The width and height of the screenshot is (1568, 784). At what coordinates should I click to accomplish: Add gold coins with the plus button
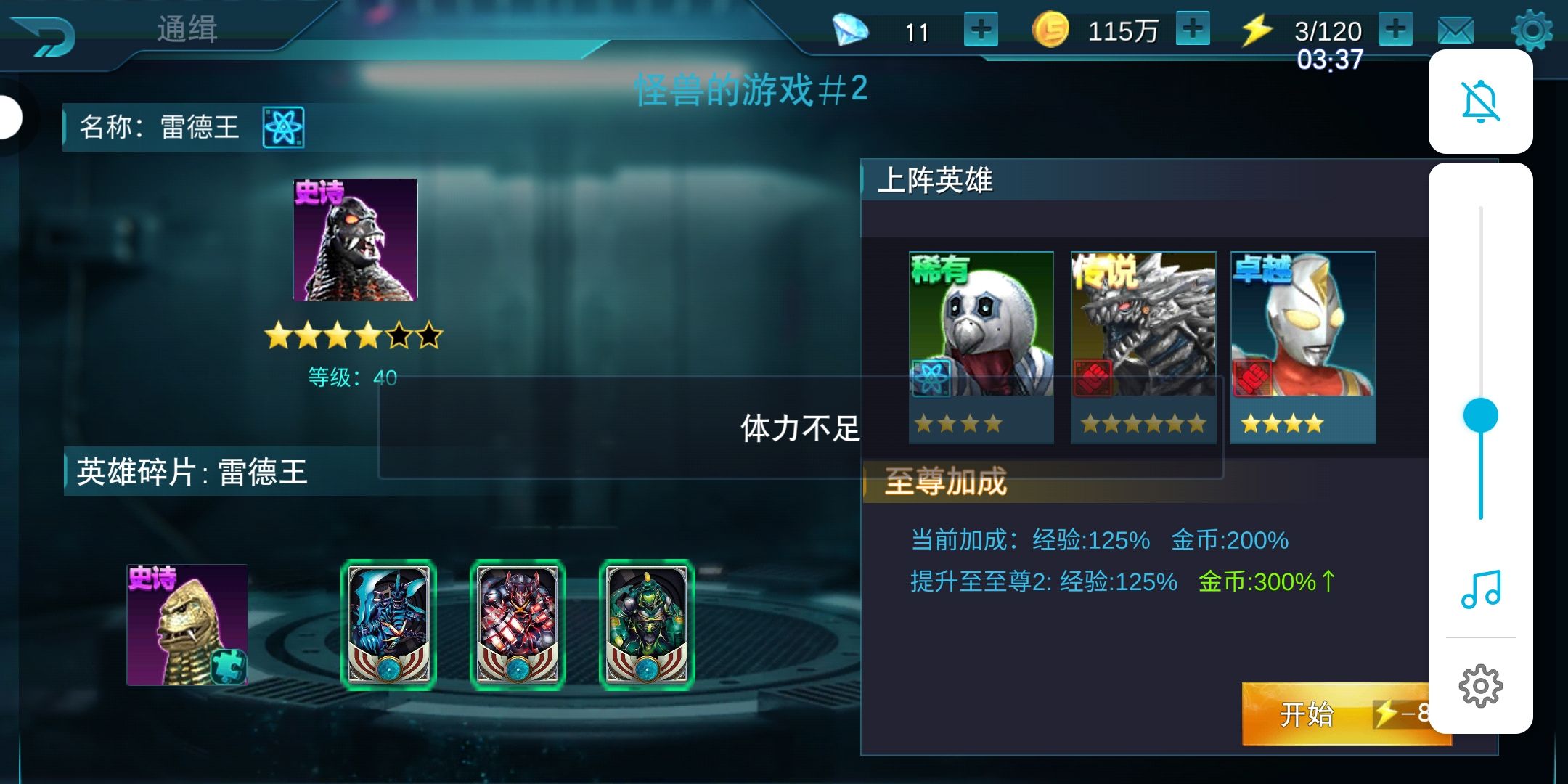pyautogui.click(x=1193, y=29)
